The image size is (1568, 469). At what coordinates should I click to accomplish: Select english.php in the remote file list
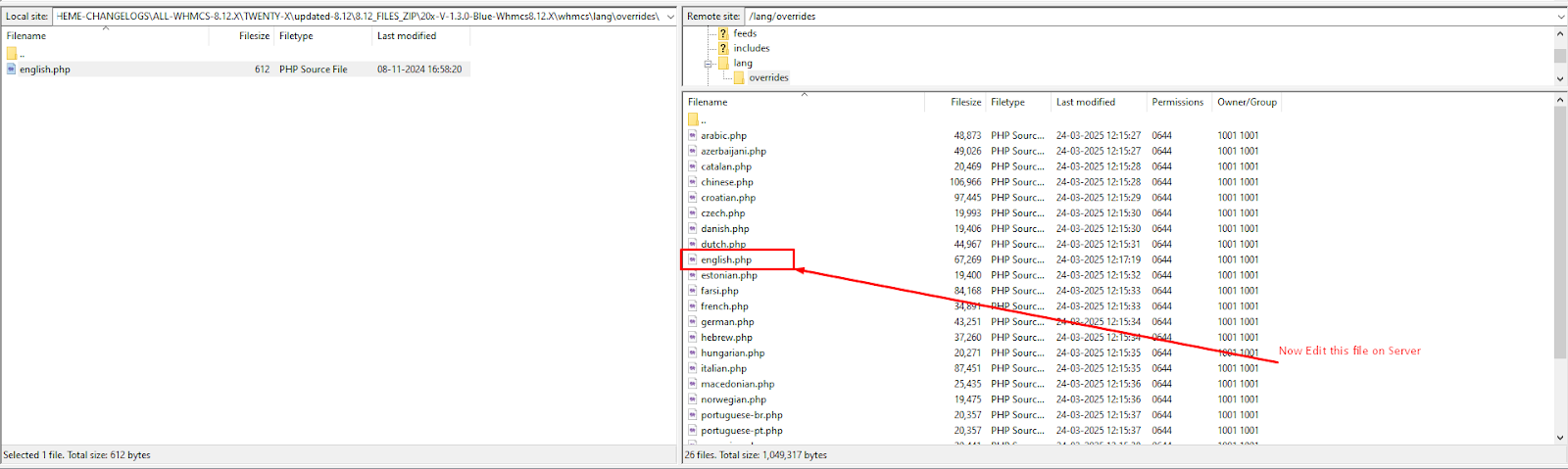(x=726, y=260)
